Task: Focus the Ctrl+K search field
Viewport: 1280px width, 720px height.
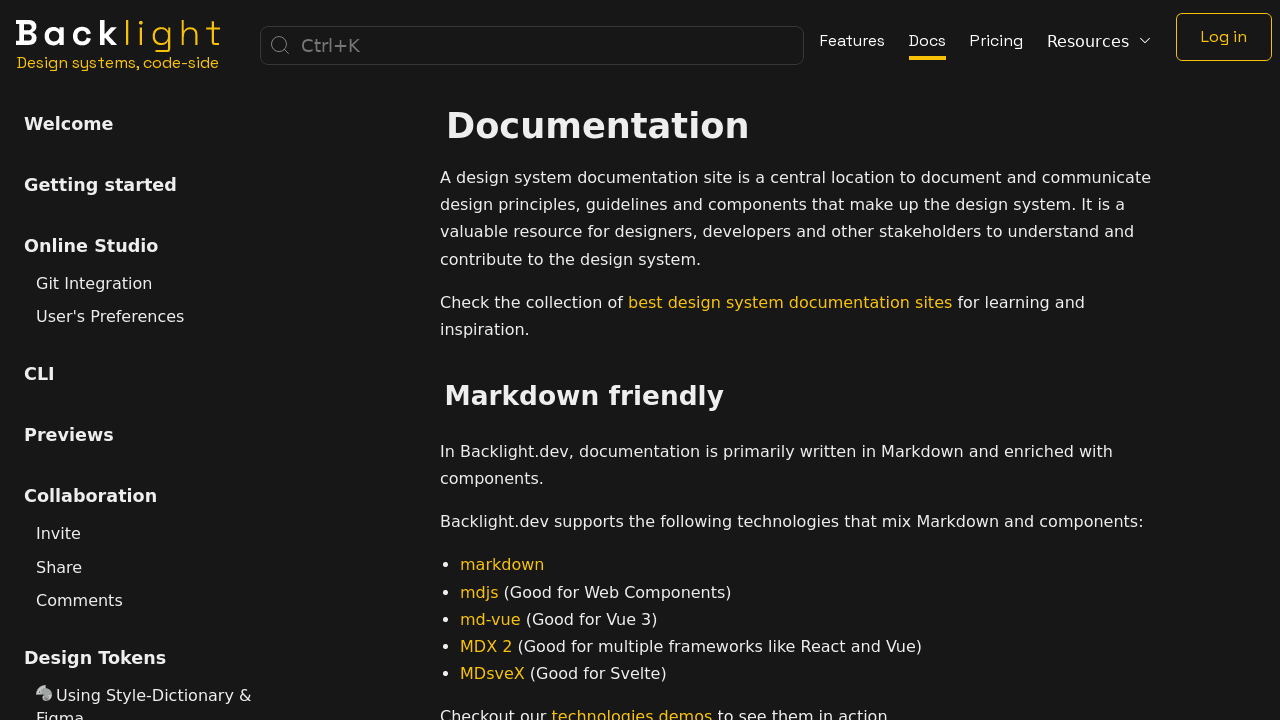Action: (x=532, y=45)
